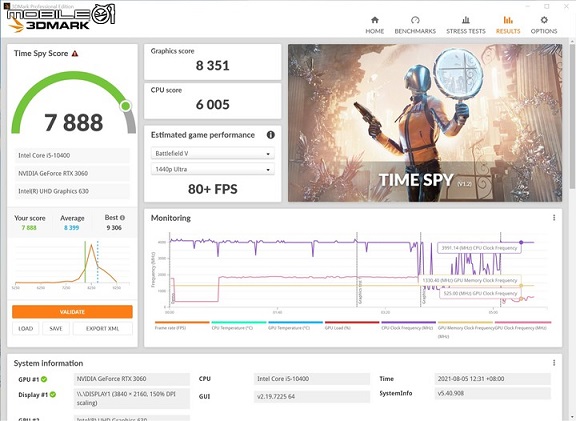The image size is (576, 421).
Task: Click the GPU Memory Clock Frequency tooltip
Action: 469,280
